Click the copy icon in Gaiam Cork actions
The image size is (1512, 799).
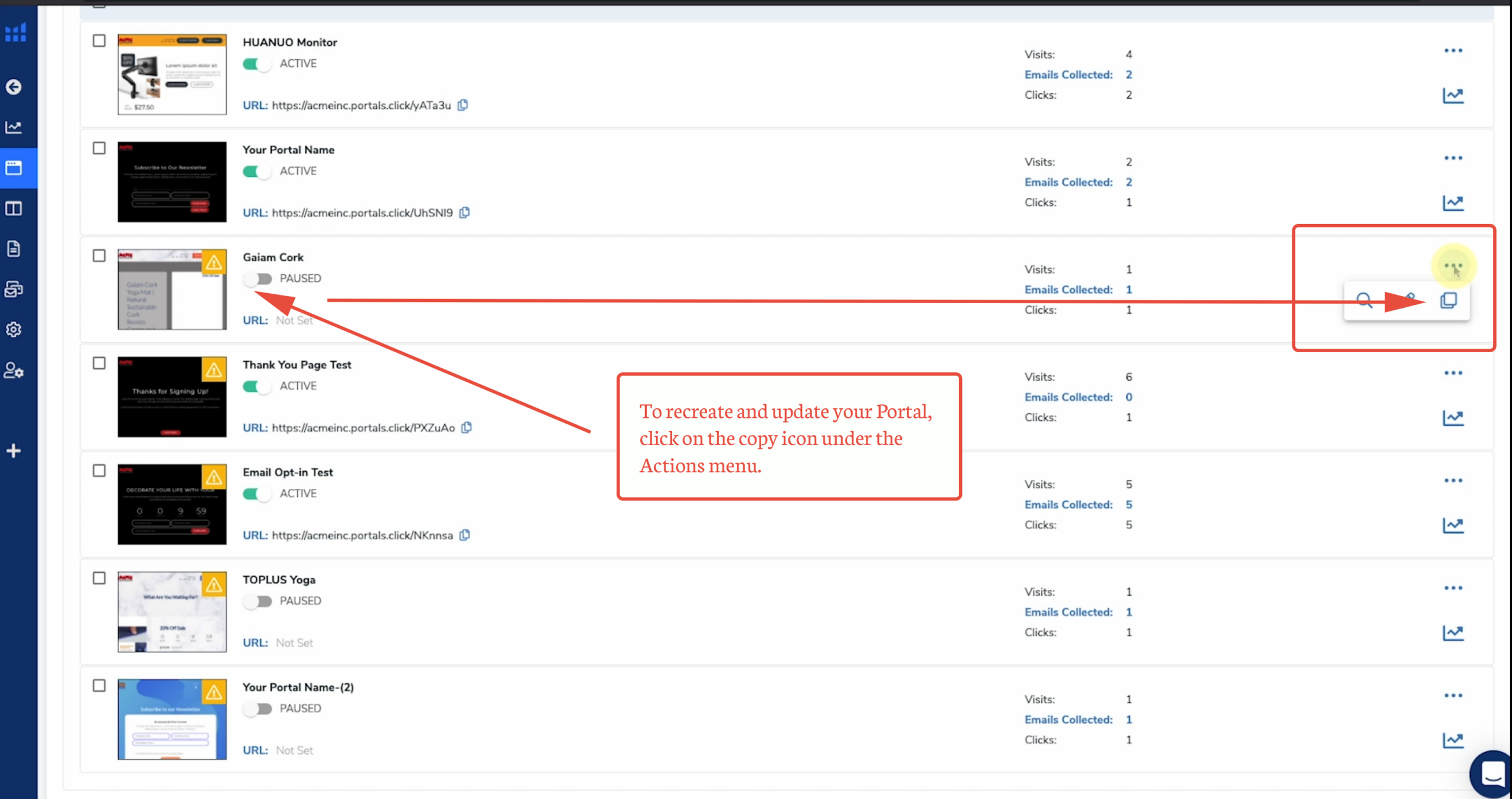coord(1448,300)
